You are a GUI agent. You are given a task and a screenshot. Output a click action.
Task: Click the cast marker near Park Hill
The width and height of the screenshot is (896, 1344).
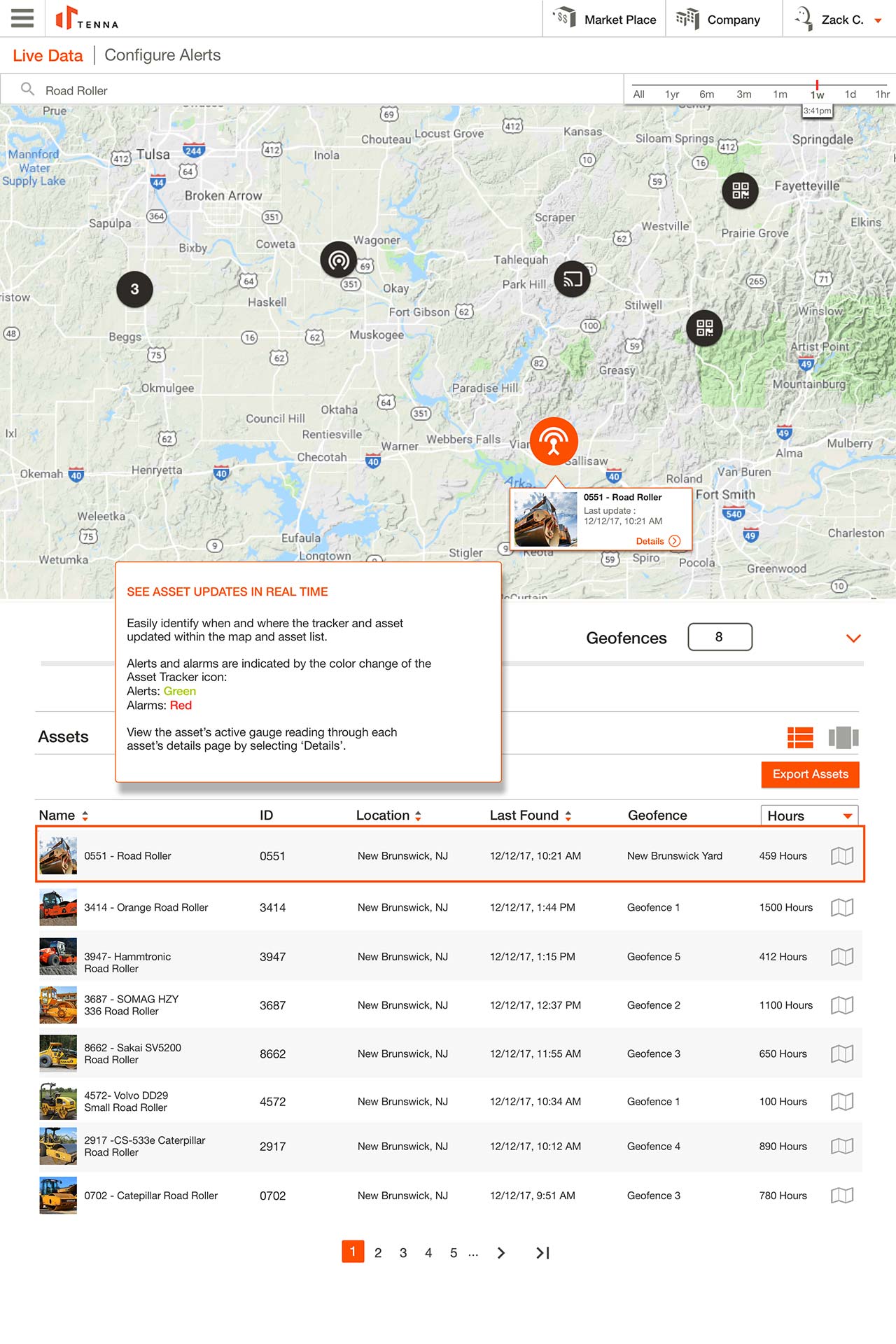tap(573, 279)
